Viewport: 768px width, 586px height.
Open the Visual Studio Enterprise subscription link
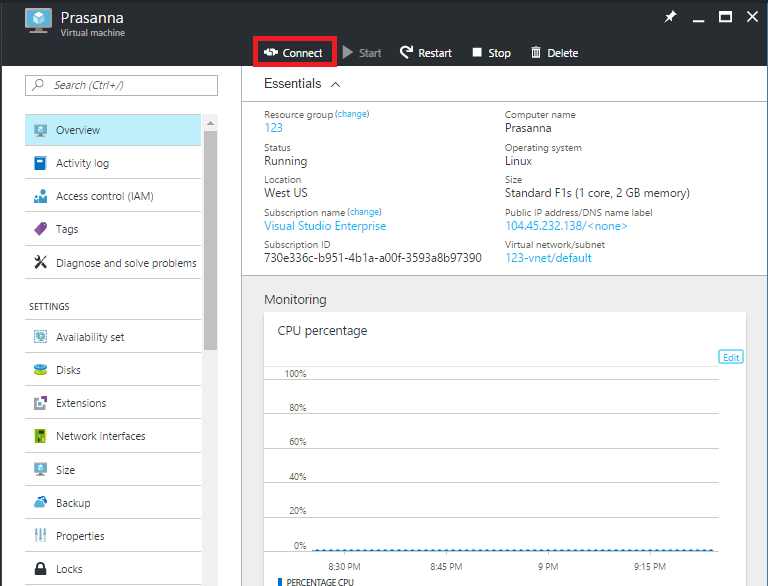pyautogui.click(x=325, y=226)
